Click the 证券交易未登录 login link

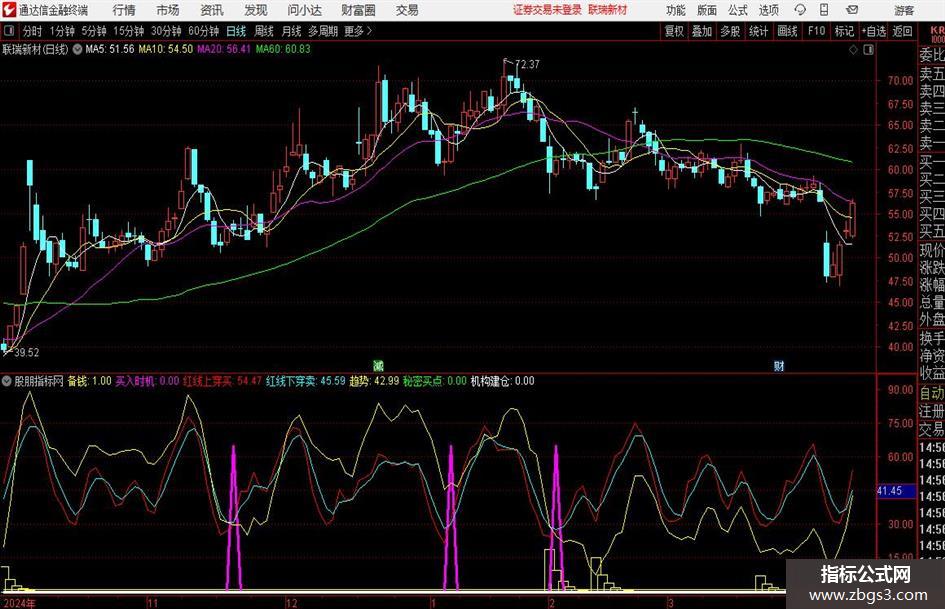pos(547,10)
